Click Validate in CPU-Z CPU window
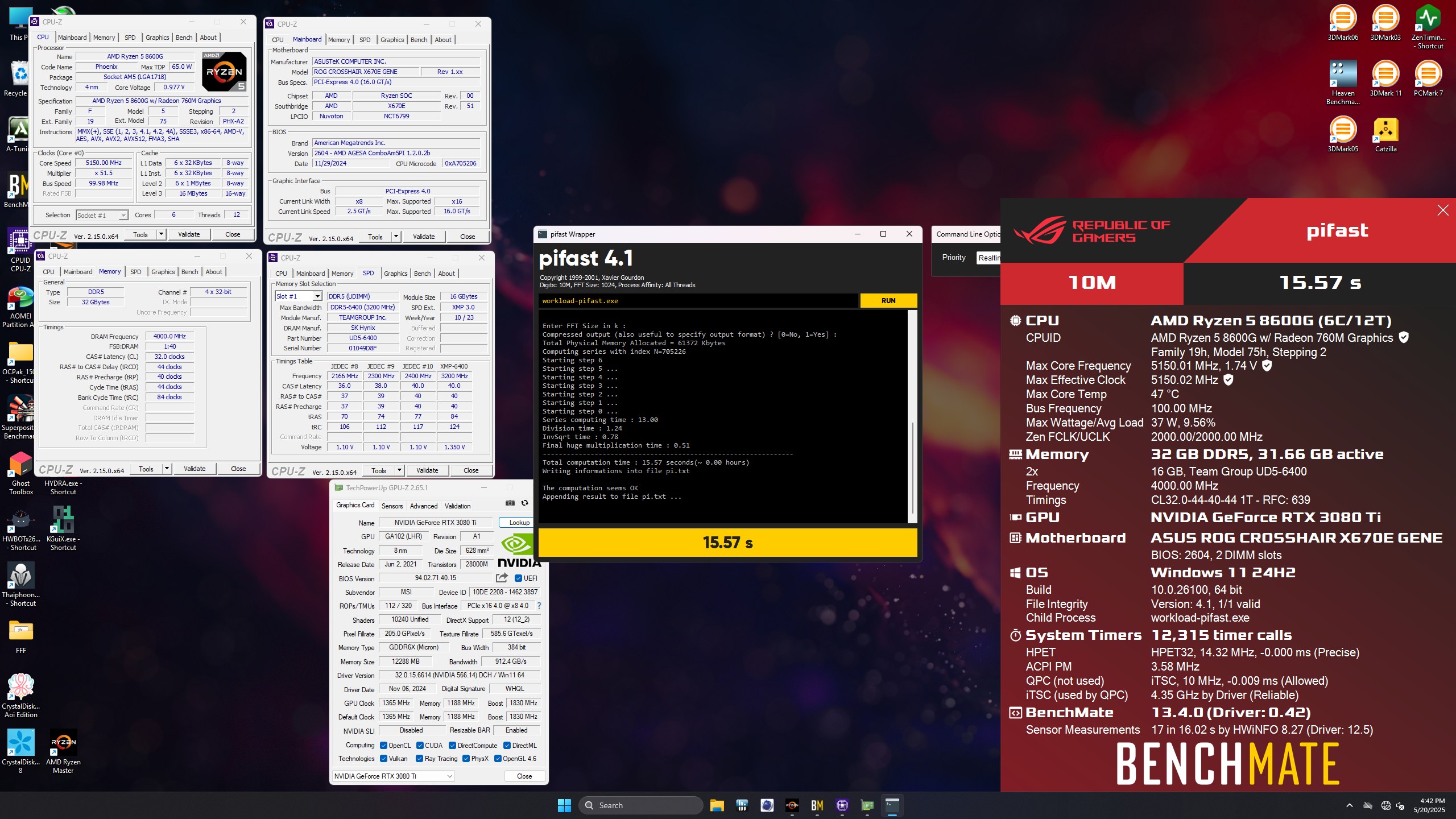Viewport: 1456px width, 819px height. [x=189, y=234]
